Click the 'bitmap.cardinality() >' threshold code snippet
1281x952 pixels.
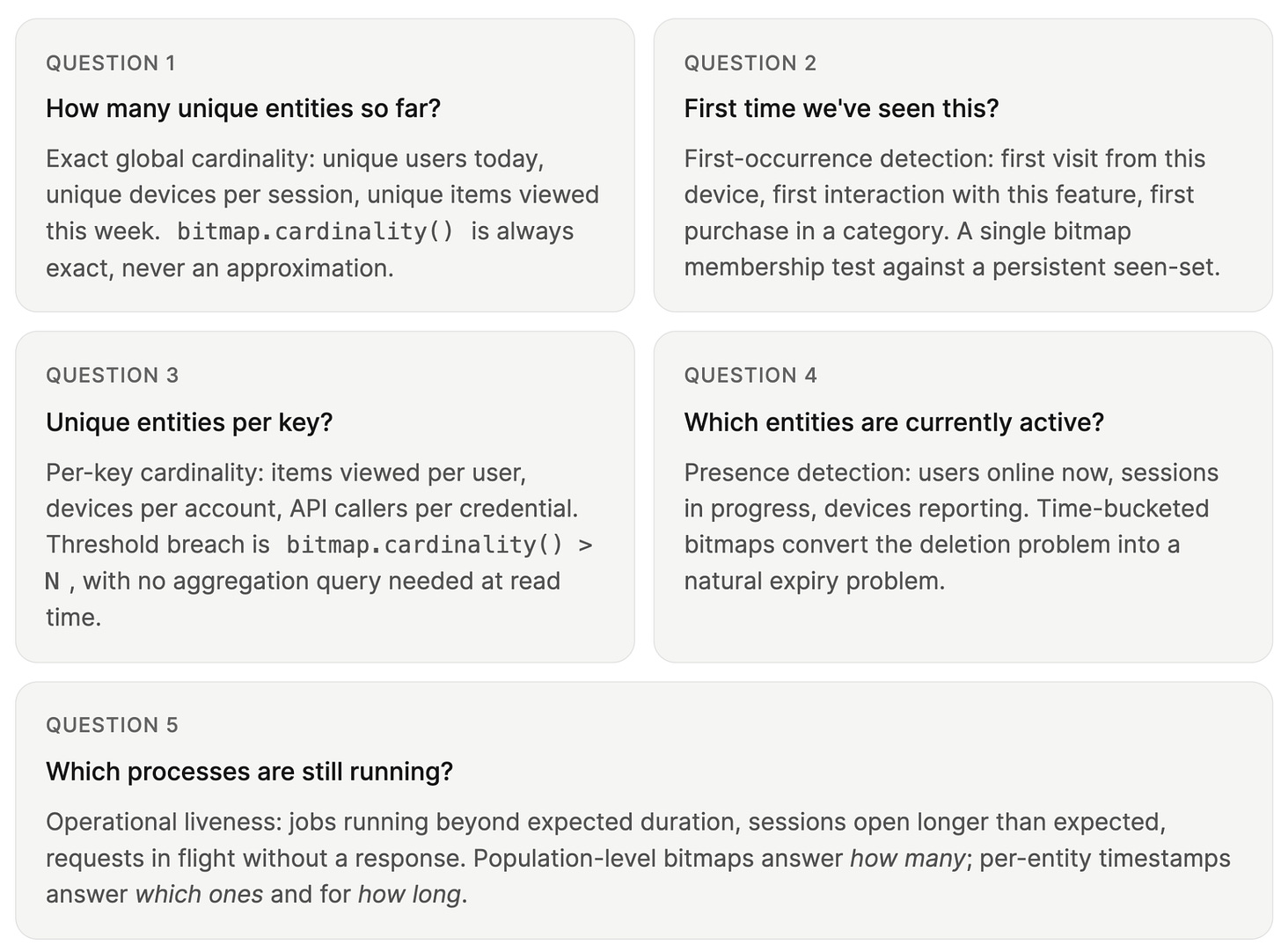click(x=439, y=546)
